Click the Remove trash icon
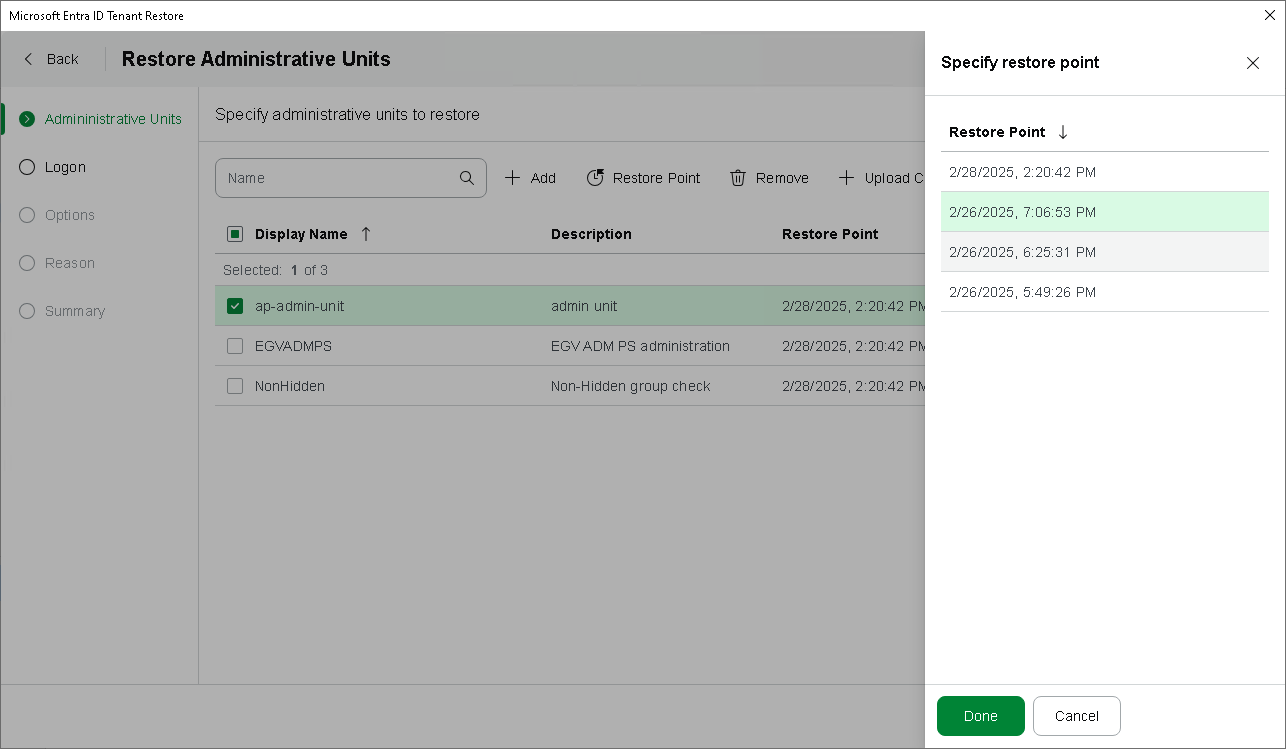This screenshot has height=749, width=1286. pyautogui.click(x=738, y=178)
